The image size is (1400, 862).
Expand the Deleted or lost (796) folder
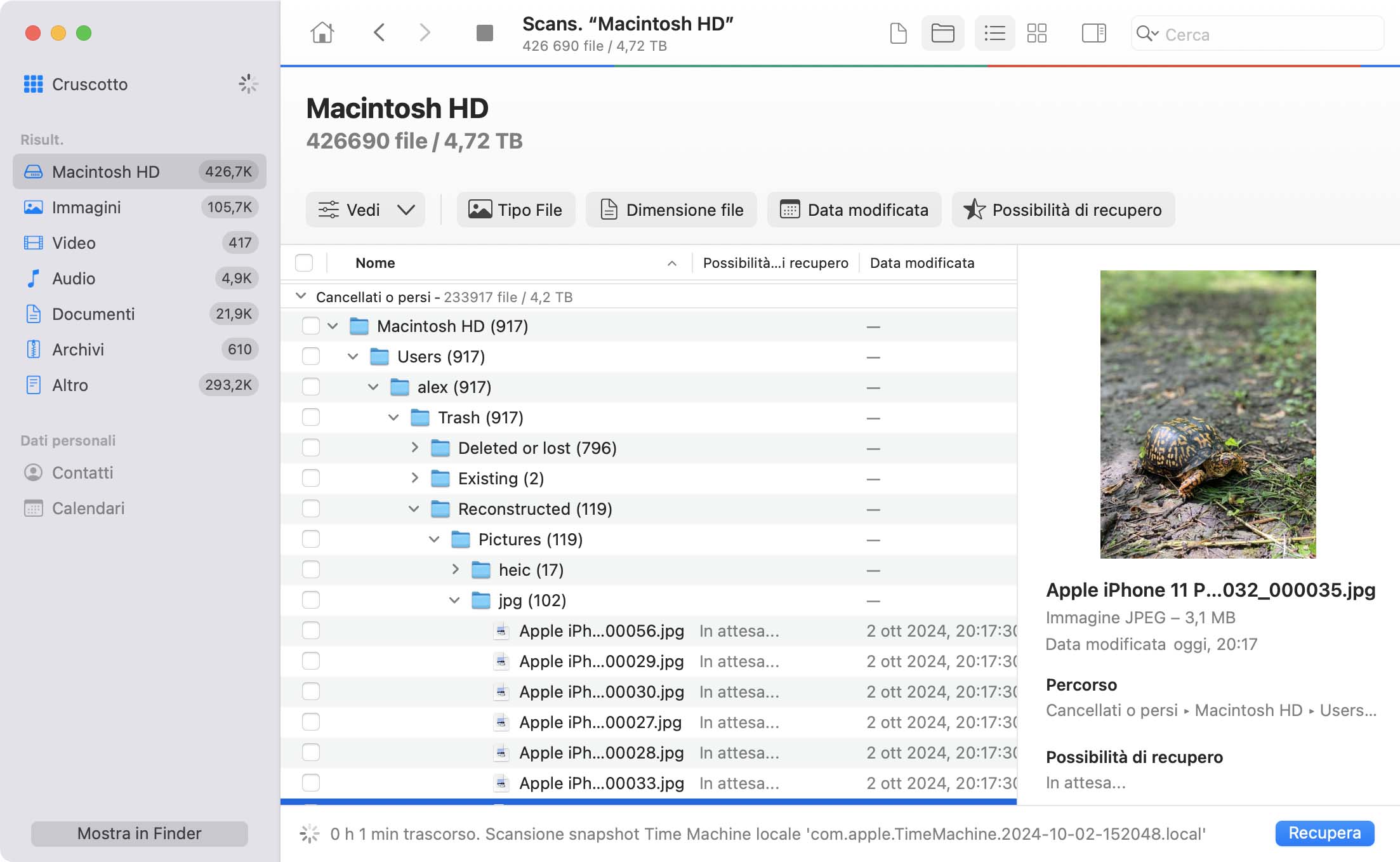414,448
